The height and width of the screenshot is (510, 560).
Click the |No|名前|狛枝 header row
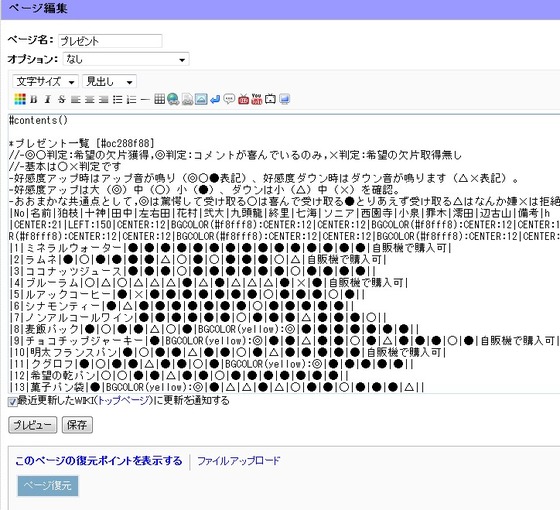(x=280, y=213)
